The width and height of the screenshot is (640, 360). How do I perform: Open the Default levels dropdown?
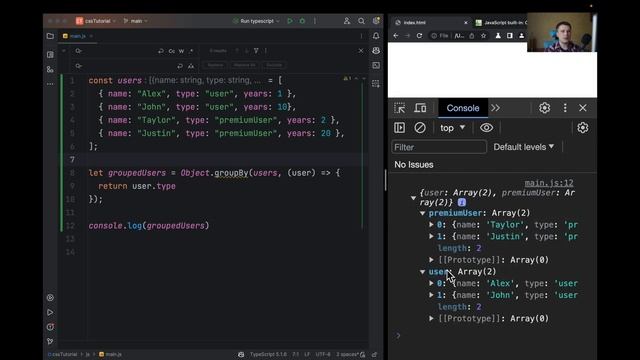click(524, 147)
